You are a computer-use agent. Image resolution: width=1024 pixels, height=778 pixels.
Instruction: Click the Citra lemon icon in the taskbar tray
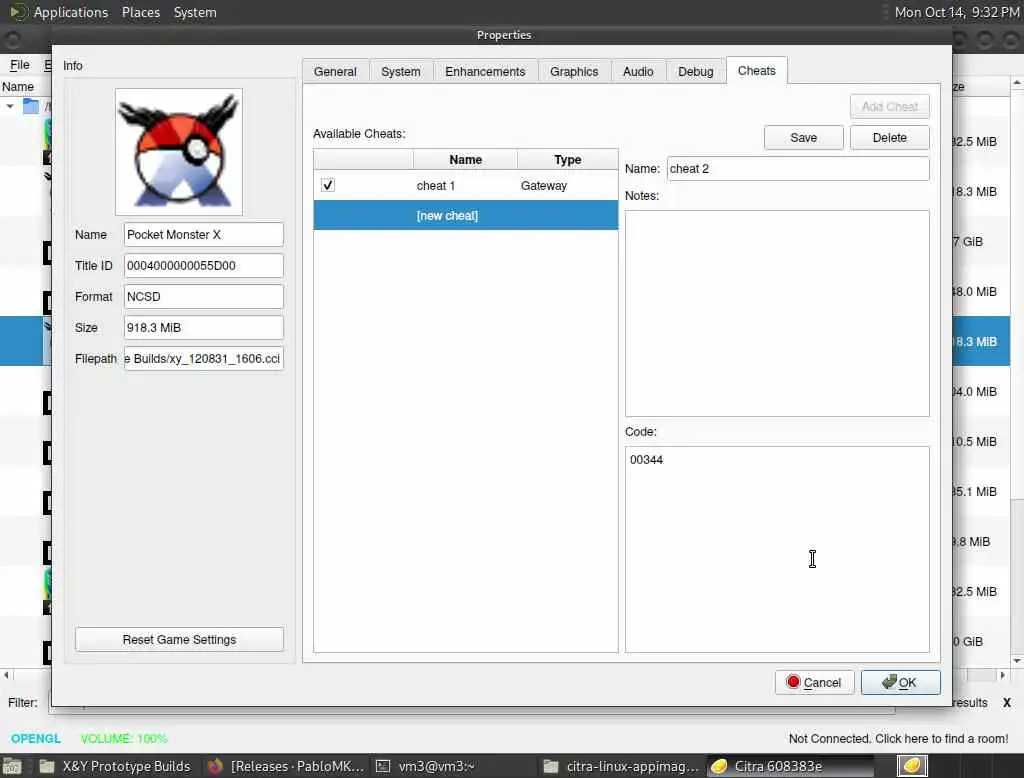[x=912, y=766]
